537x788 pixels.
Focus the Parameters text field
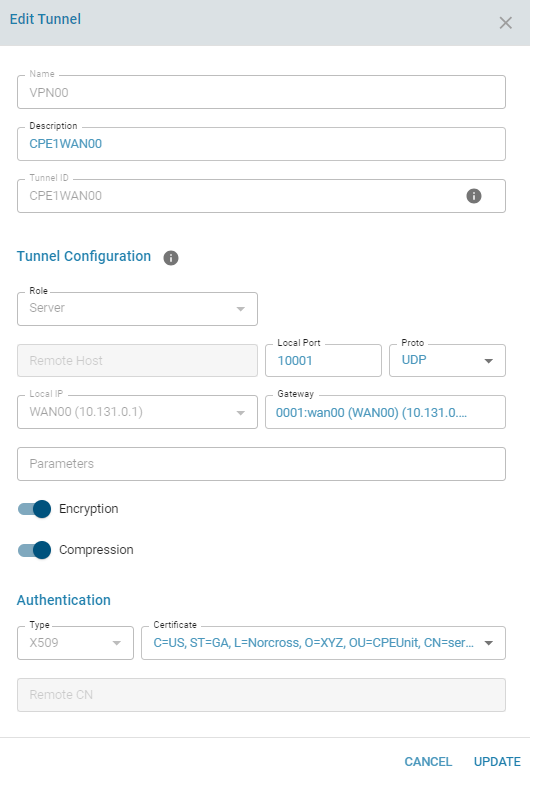261,464
